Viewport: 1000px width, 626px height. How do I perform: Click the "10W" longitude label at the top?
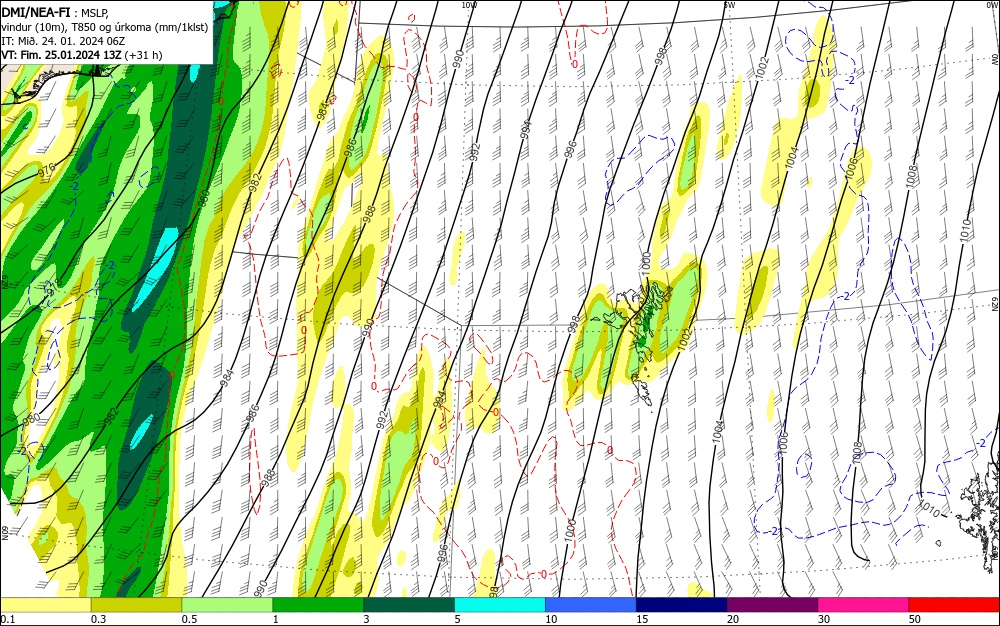tap(469, 5)
